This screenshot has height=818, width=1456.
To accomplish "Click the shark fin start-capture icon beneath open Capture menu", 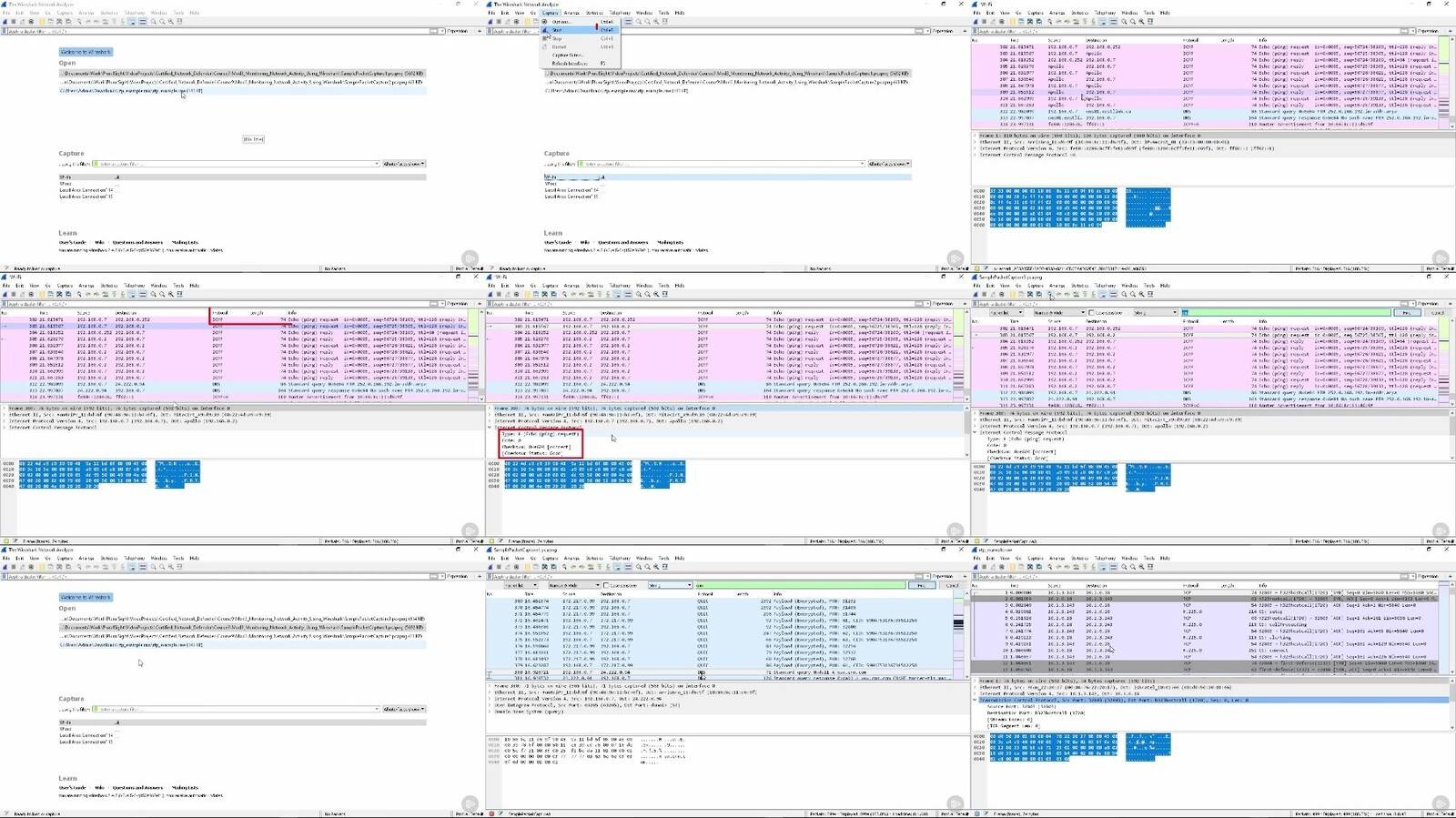I will (x=492, y=22).
